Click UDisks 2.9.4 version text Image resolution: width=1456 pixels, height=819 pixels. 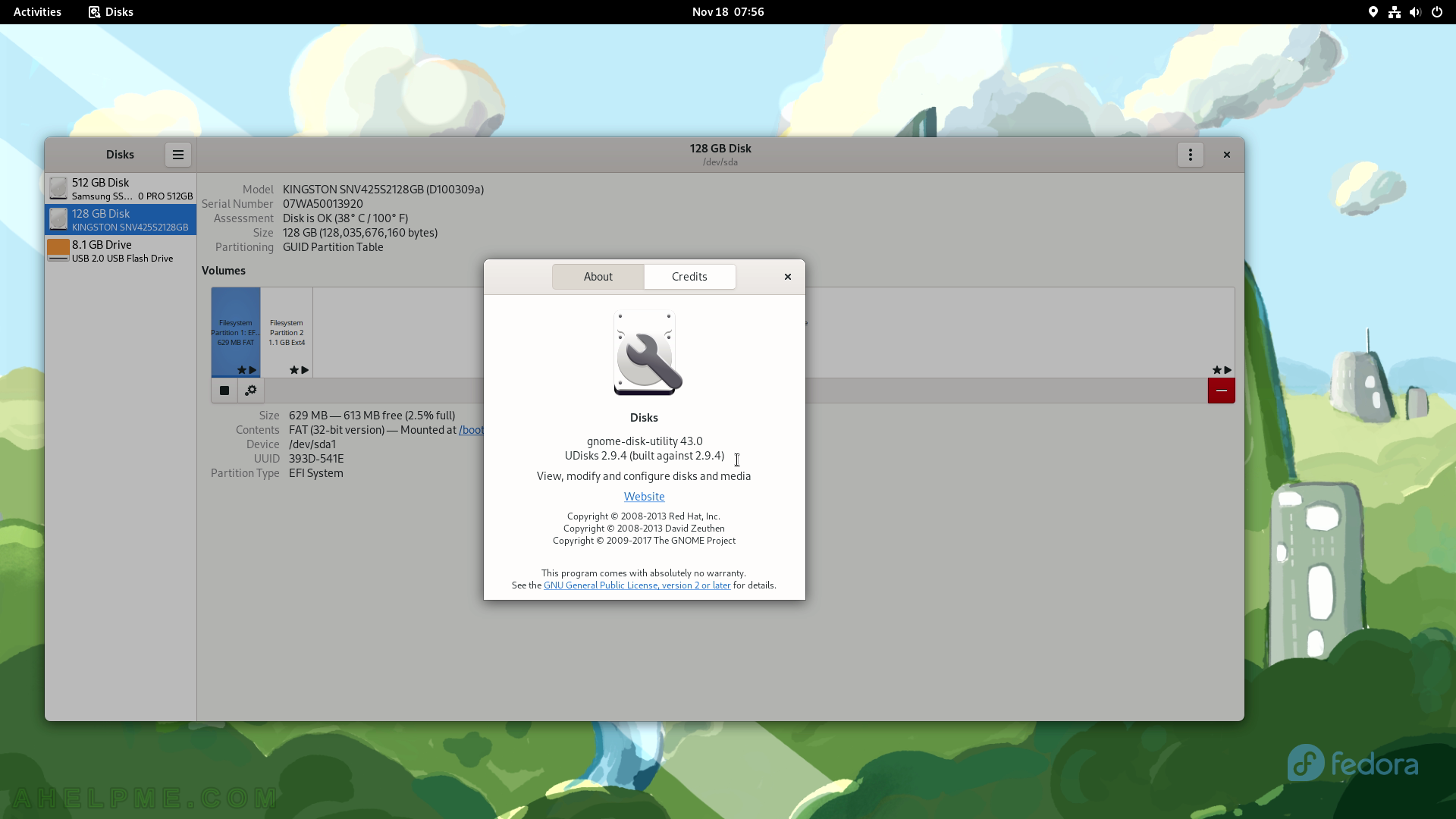tap(645, 456)
